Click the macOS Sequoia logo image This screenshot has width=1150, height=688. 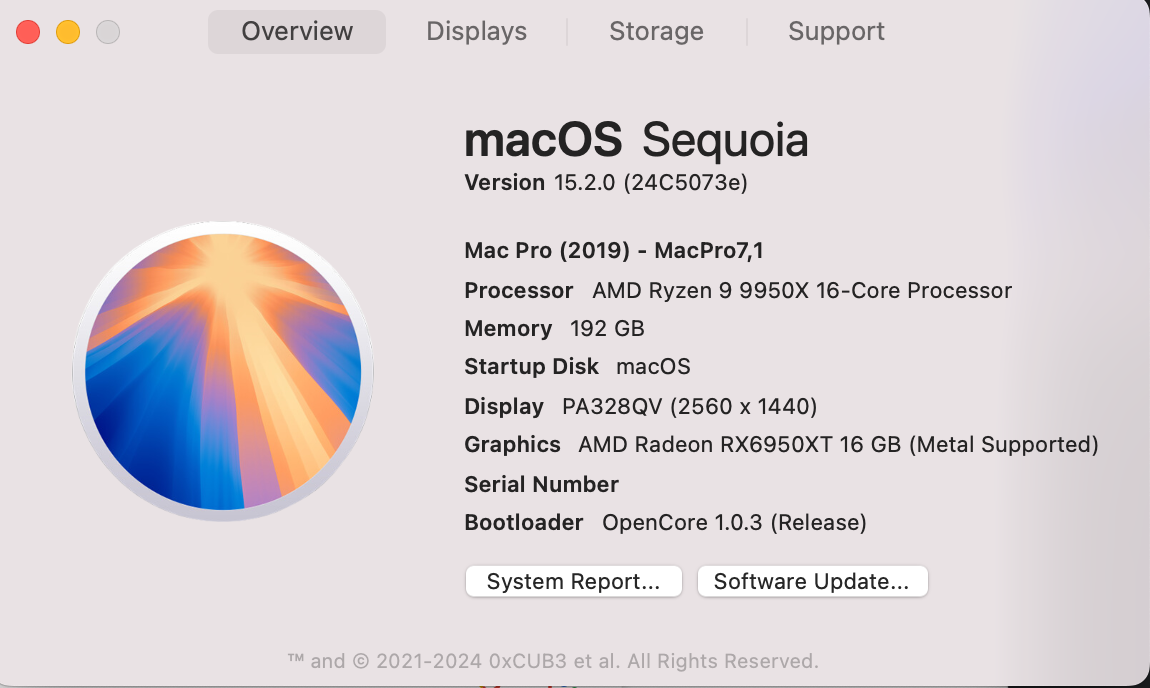[x=223, y=371]
